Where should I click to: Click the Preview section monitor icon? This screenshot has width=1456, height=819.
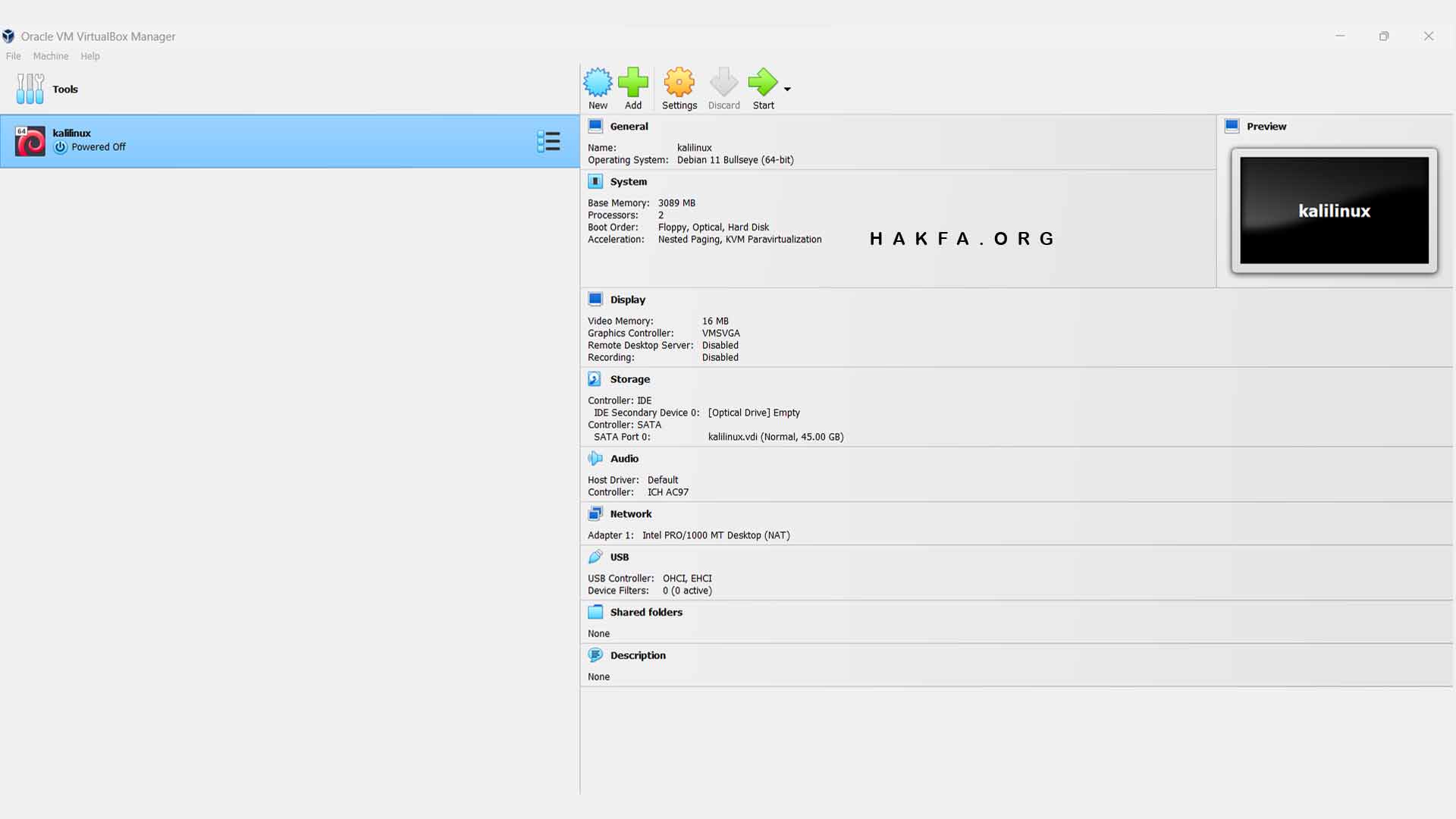tap(1232, 126)
